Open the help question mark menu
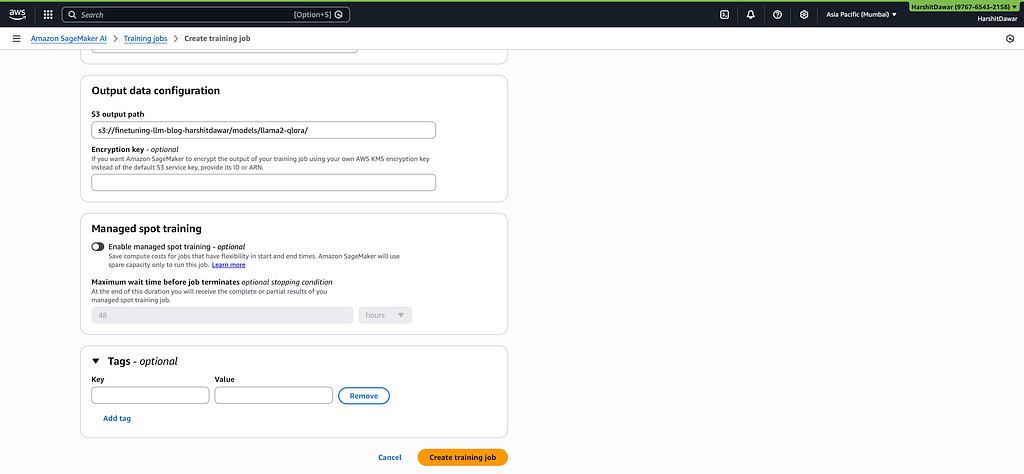The height and width of the screenshot is (474, 1024). click(777, 14)
